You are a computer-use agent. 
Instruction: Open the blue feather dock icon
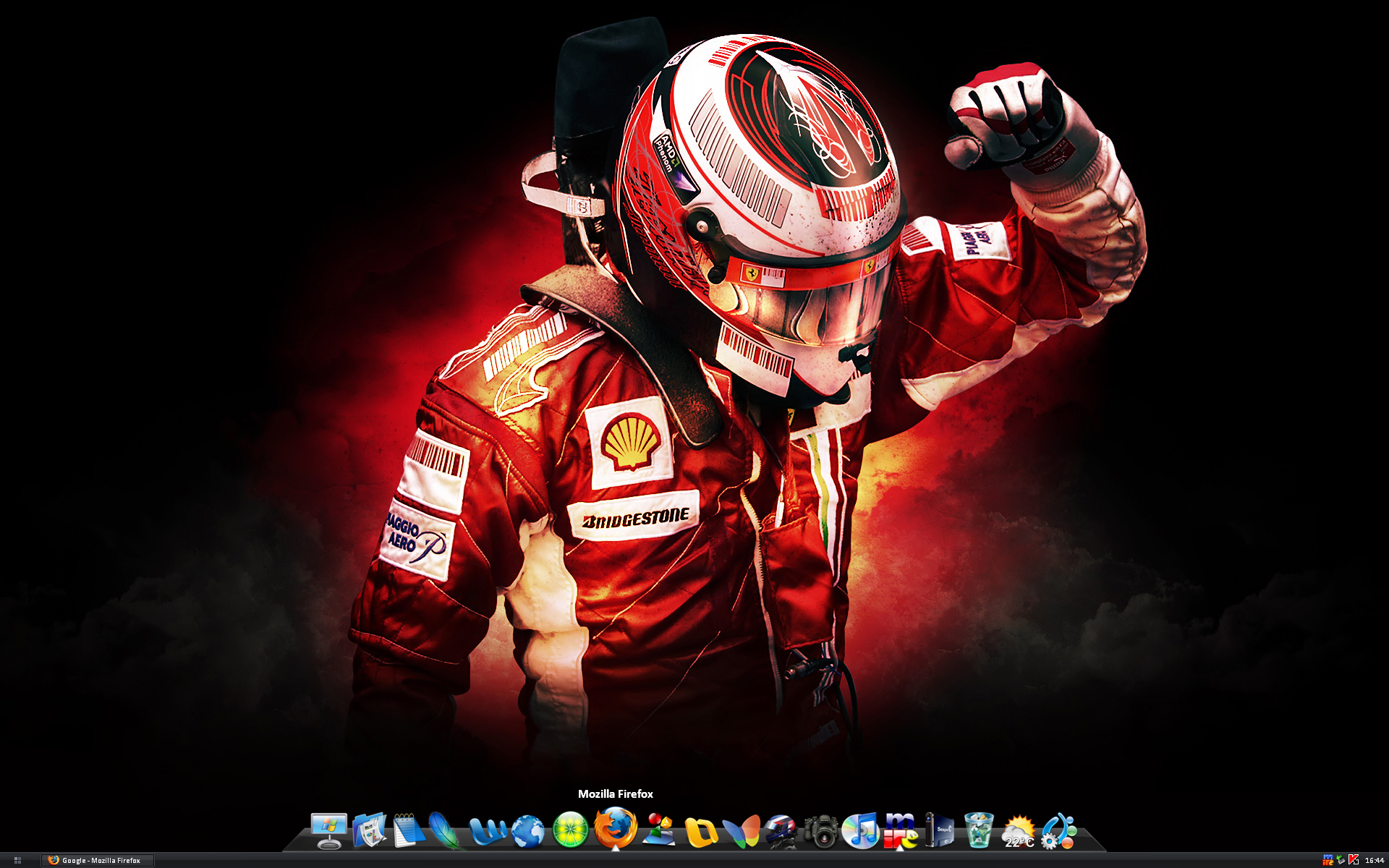[x=446, y=830]
